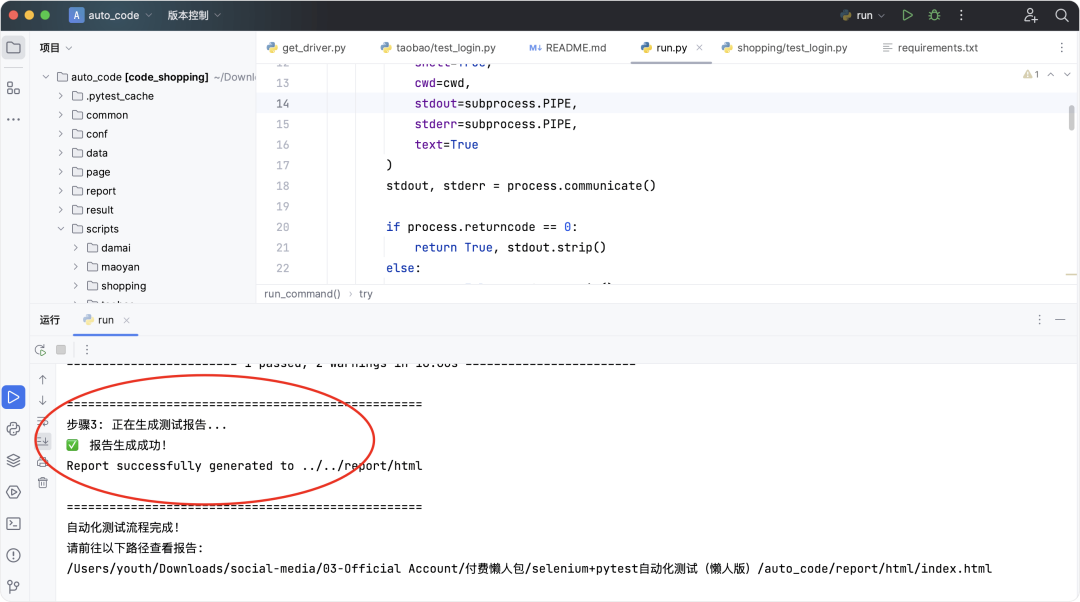Show more tool windows ellipsis in left sidebar
Viewport: 1080px width, 602px height.
coord(13,119)
